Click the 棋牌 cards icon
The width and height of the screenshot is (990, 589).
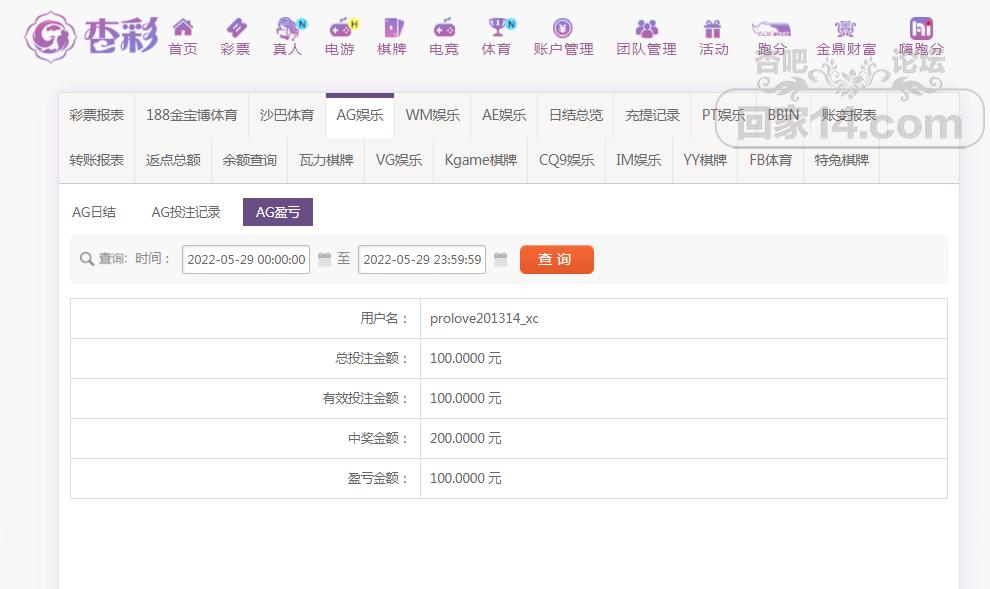tap(392, 28)
